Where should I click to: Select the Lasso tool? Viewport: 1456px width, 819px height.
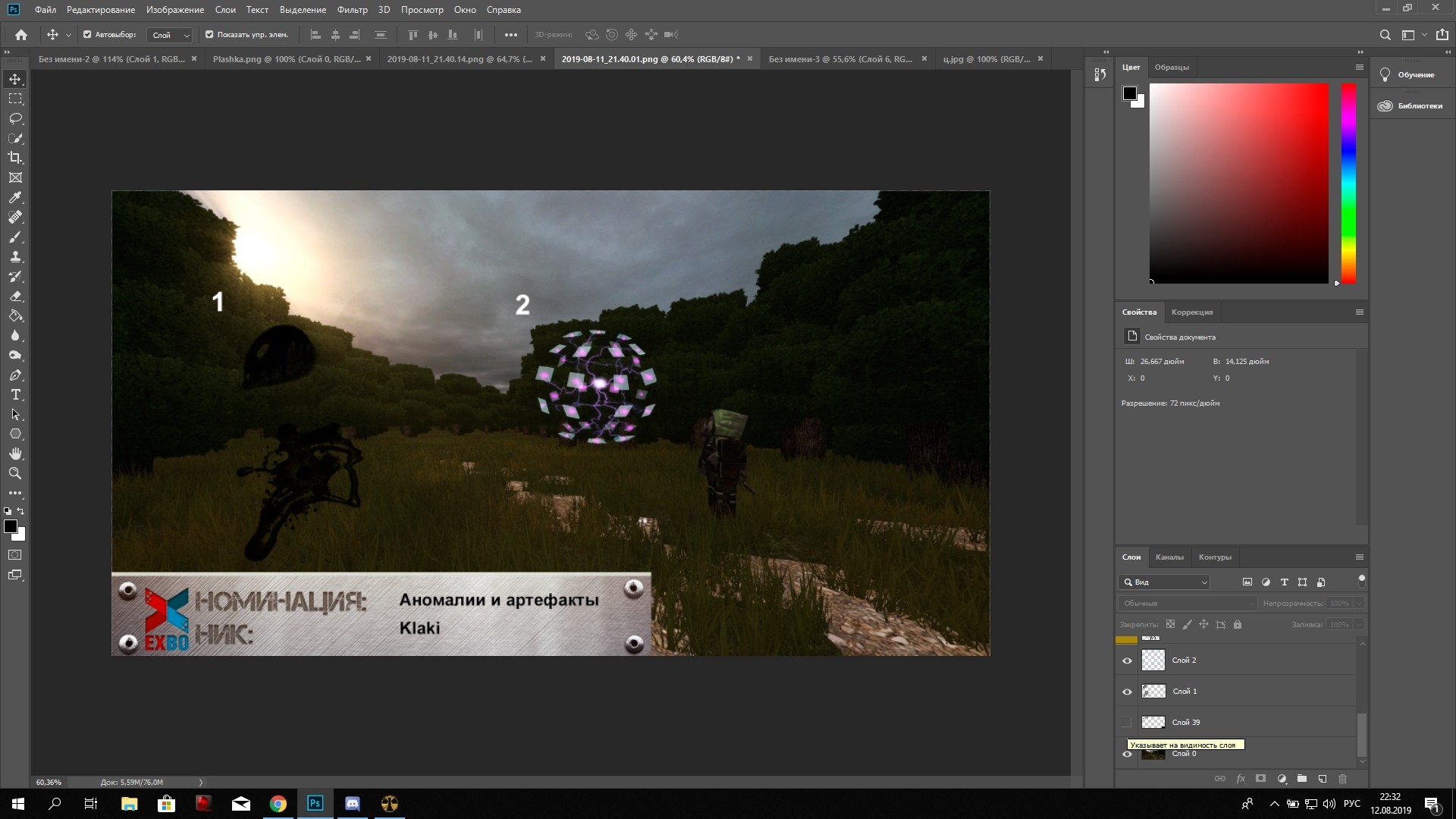click(15, 118)
